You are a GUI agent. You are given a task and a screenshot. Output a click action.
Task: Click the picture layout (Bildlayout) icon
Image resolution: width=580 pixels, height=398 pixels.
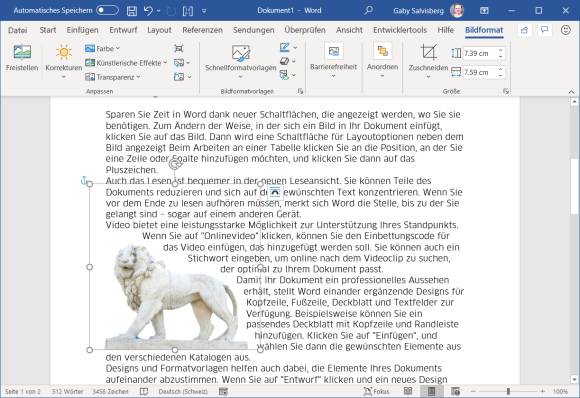(284, 75)
